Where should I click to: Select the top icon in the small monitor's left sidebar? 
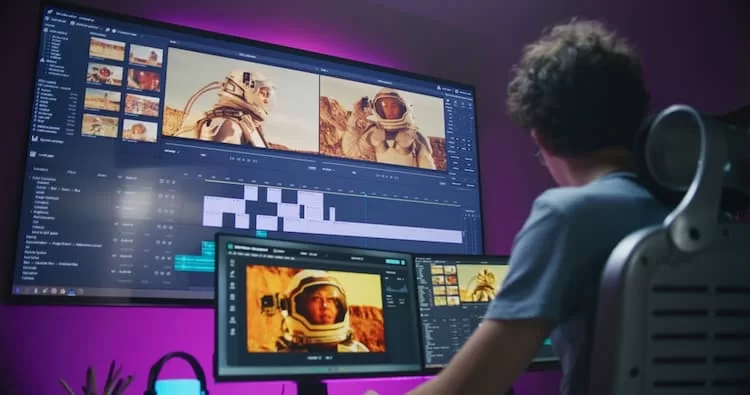[232, 263]
